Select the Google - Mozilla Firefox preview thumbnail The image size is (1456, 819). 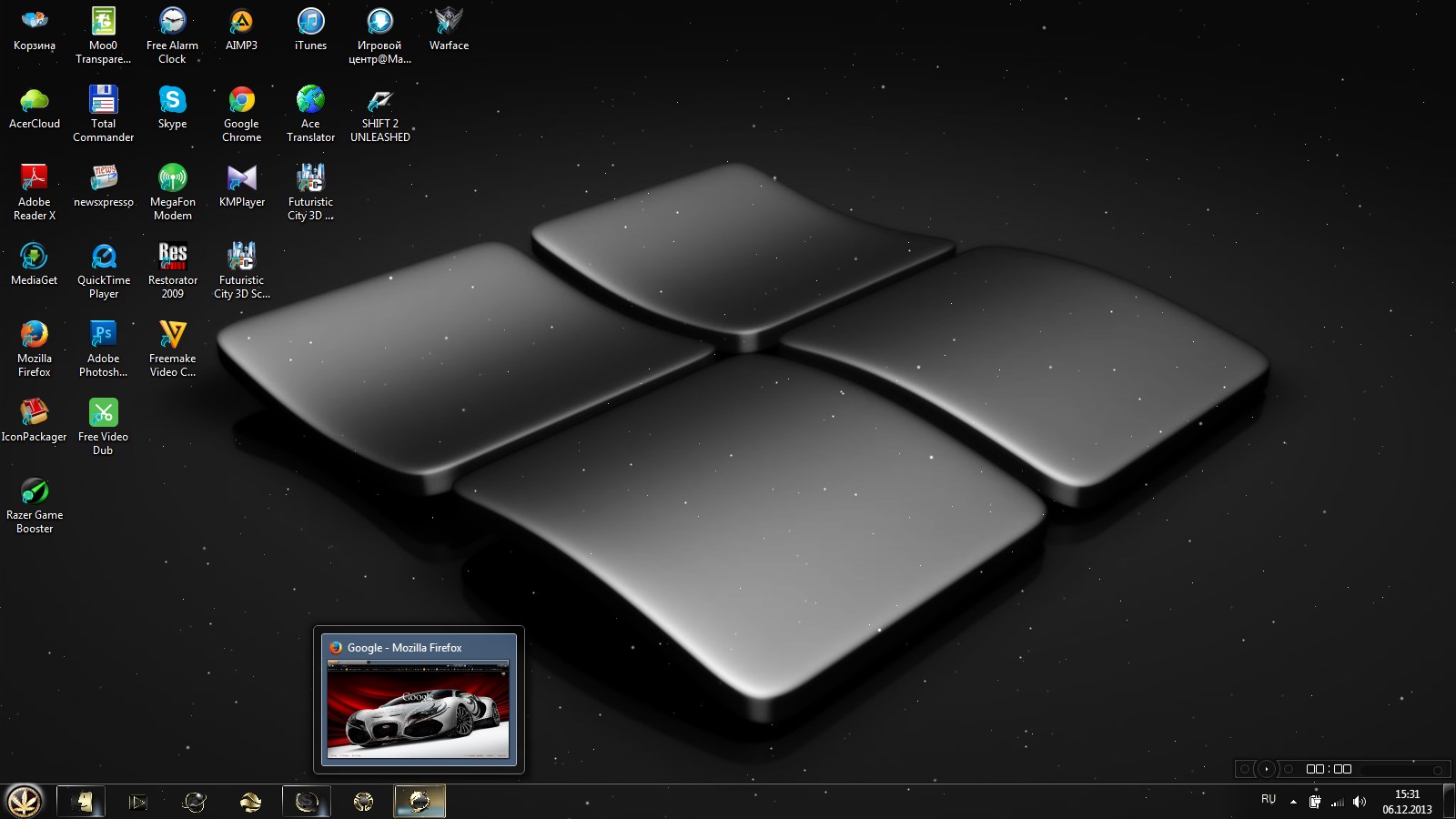(x=419, y=710)
